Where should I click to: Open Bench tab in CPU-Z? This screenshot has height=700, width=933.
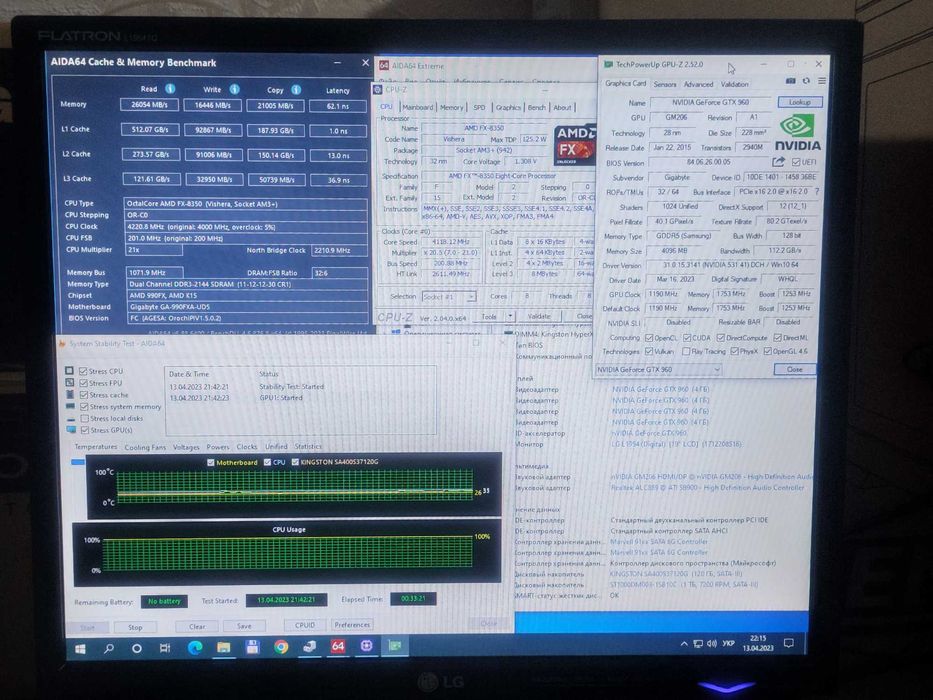click(537, 108)
